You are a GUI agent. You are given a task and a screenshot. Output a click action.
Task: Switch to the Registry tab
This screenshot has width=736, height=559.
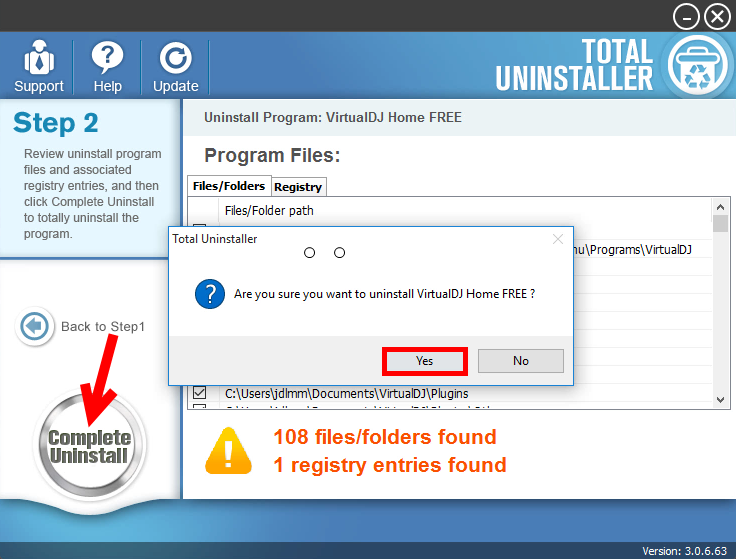298,187
